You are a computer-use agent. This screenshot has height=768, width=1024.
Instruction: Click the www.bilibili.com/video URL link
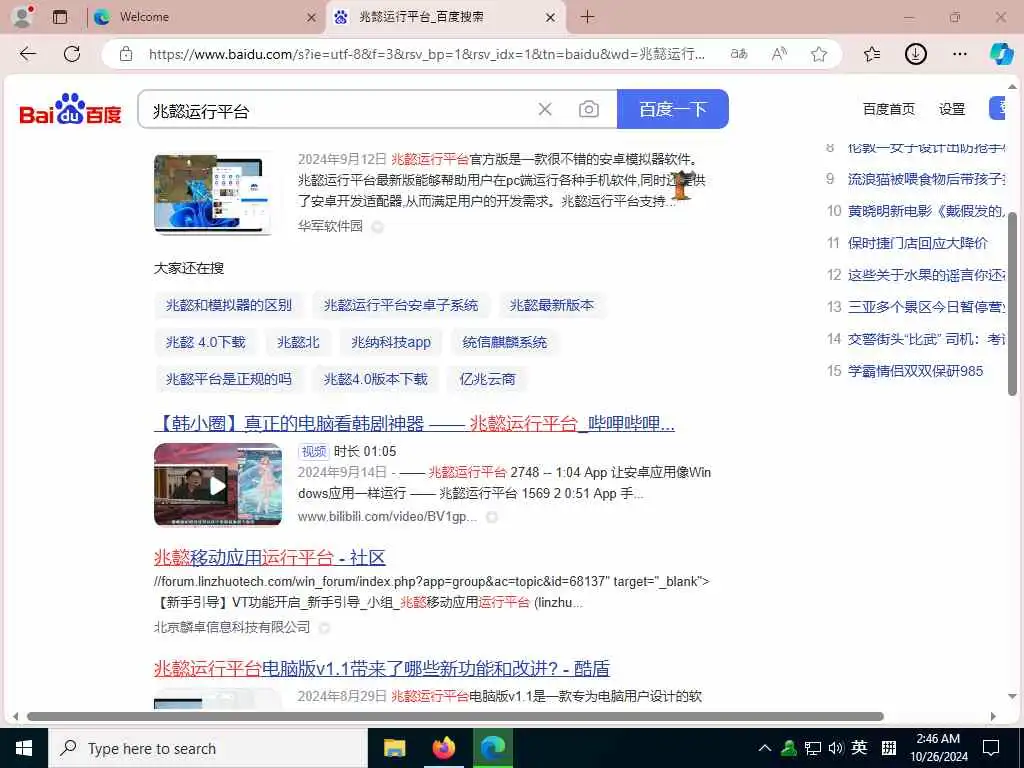[388, 517]
